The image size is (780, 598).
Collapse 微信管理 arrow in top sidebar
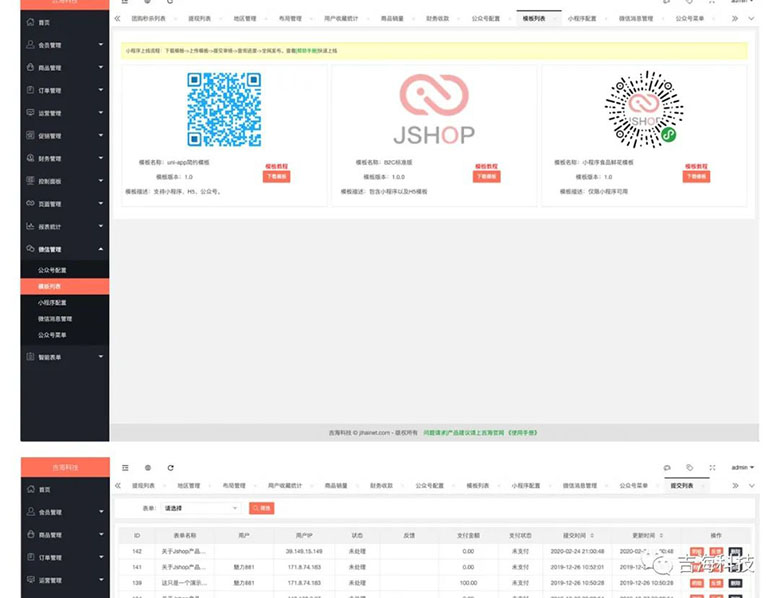(100, 249)
